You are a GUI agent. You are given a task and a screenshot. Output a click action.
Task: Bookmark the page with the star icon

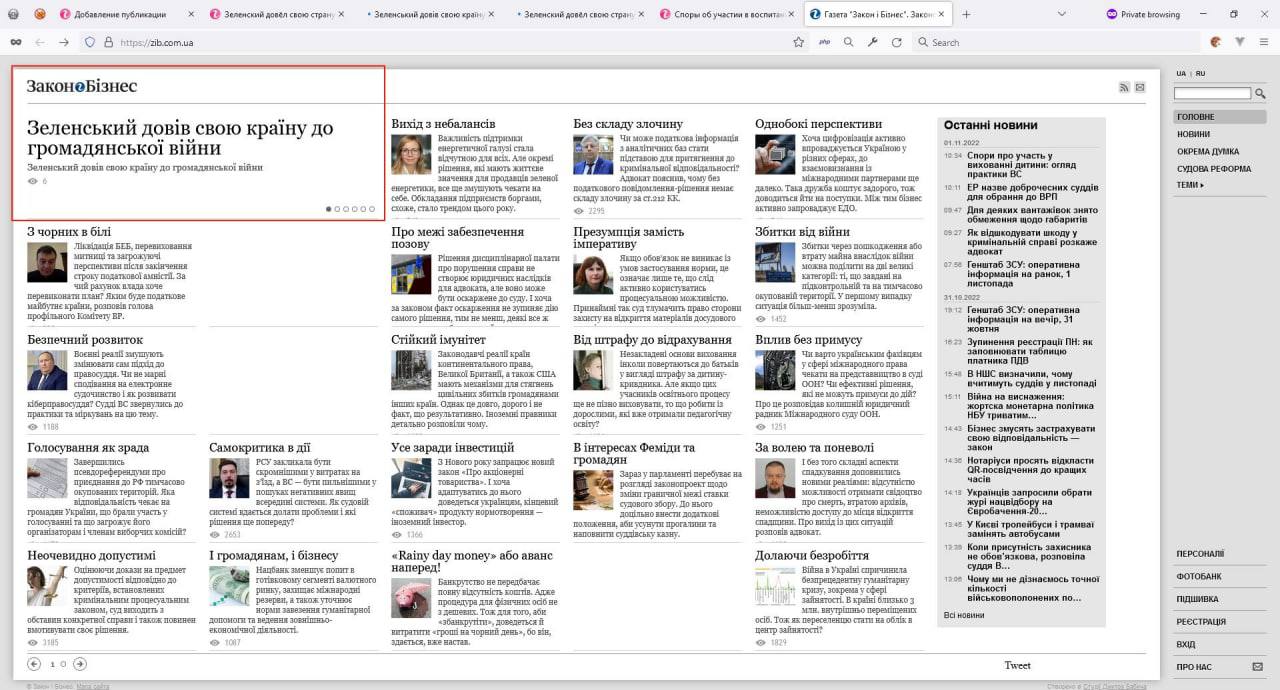coord(798,42)
